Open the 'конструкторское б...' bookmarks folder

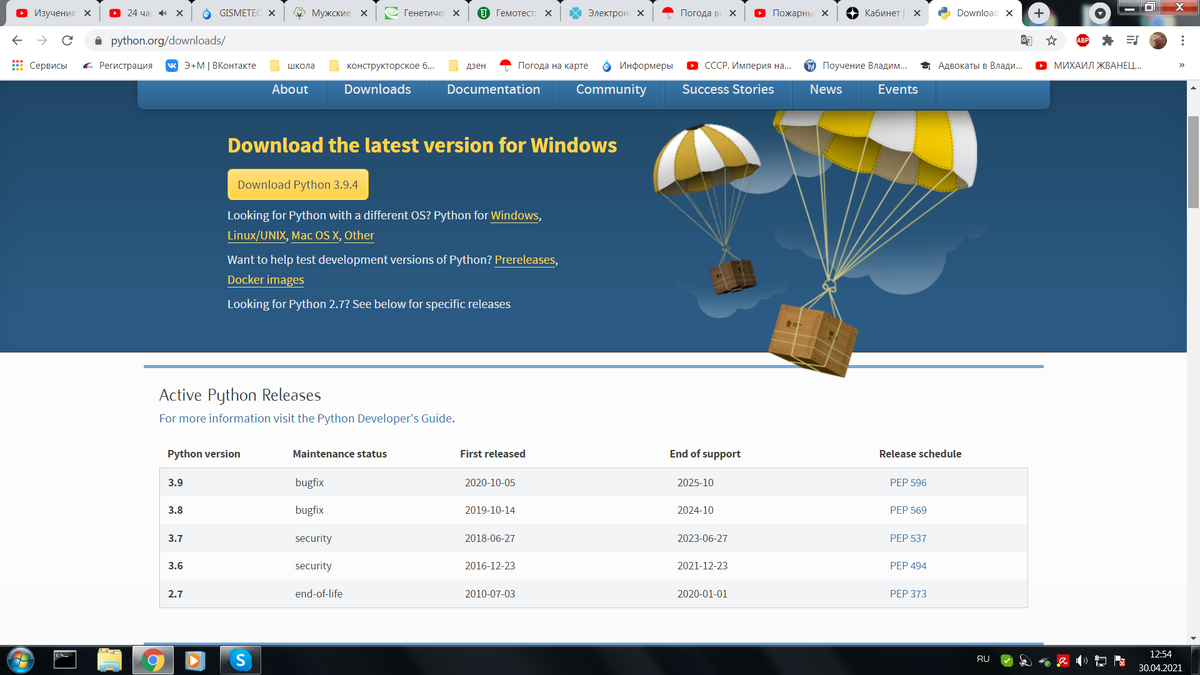381,65
